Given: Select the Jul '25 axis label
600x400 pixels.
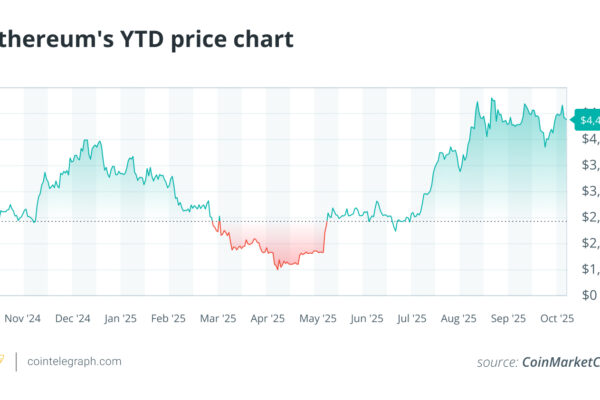Looking at the screenshot, I should pos(412,319).
